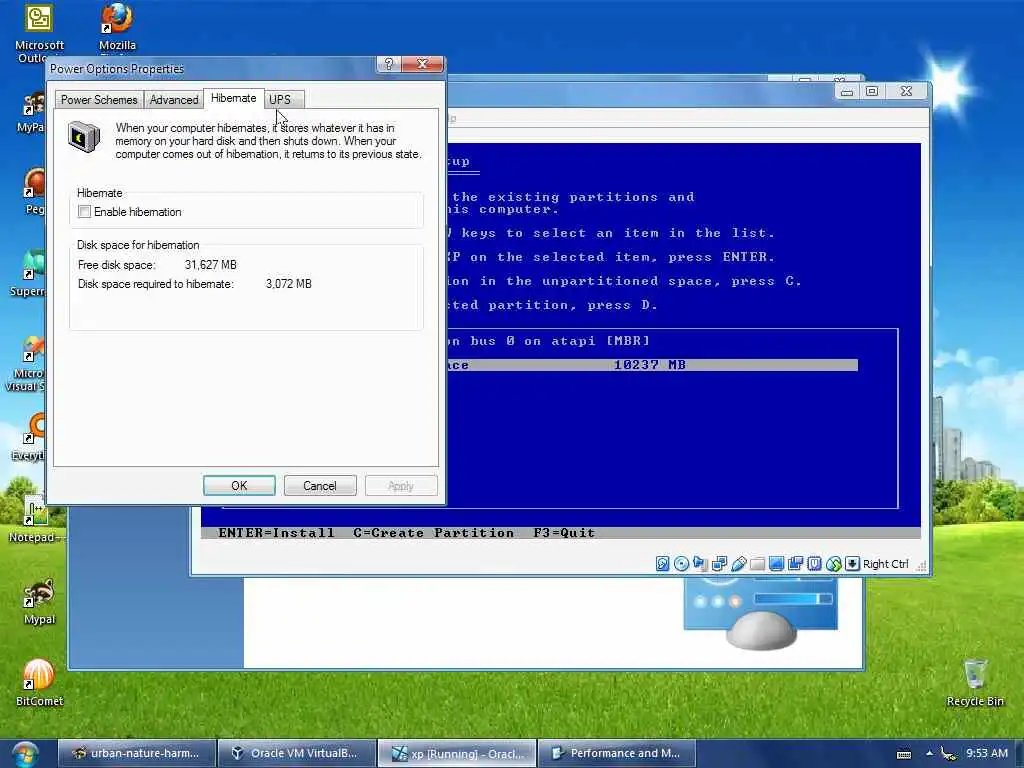This screenshot has width=1024, height=768.
Task: Cancel the Power Options dialog
Action: point(320,485)
